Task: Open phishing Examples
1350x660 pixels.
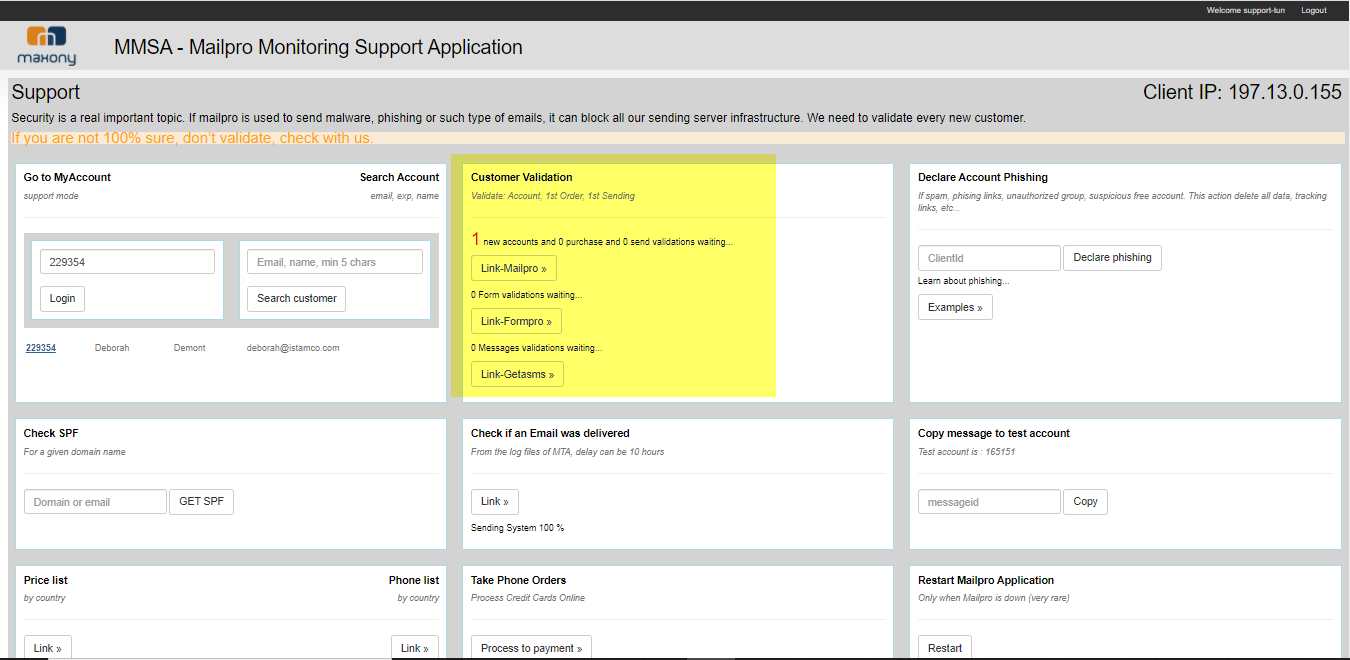Action: point(955,307)
